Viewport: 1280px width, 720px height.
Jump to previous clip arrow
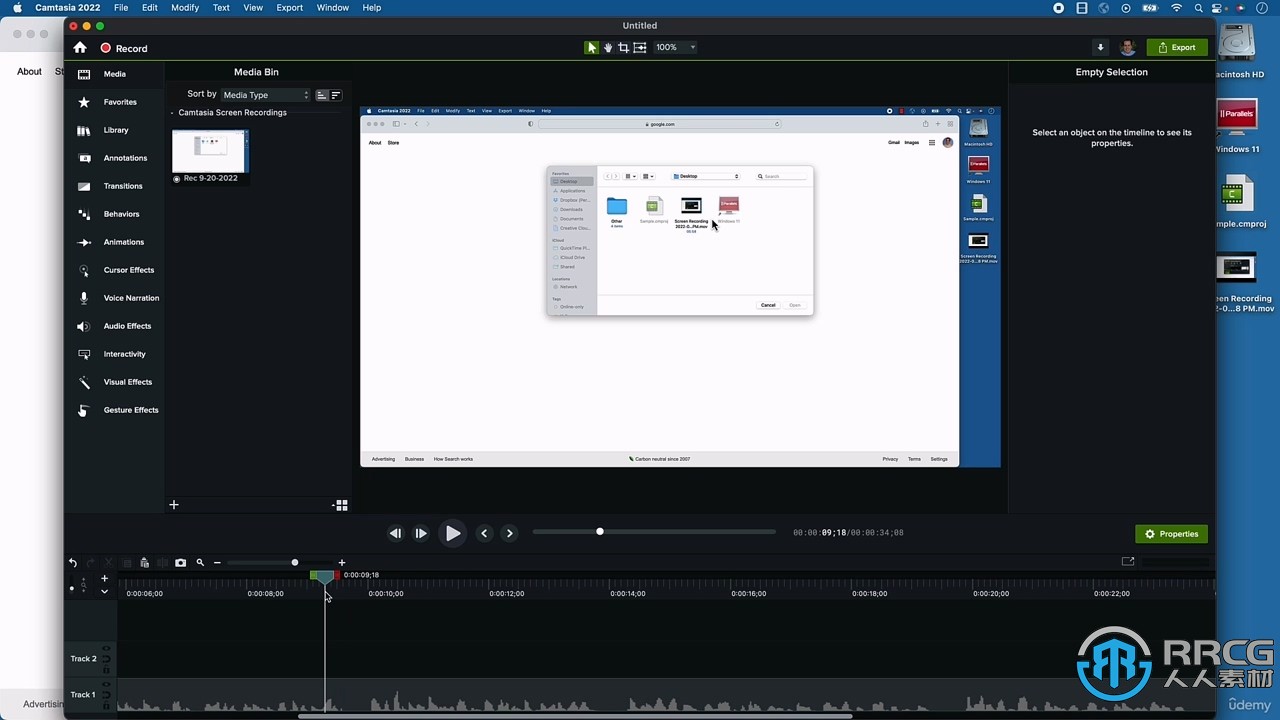point(484,533)
